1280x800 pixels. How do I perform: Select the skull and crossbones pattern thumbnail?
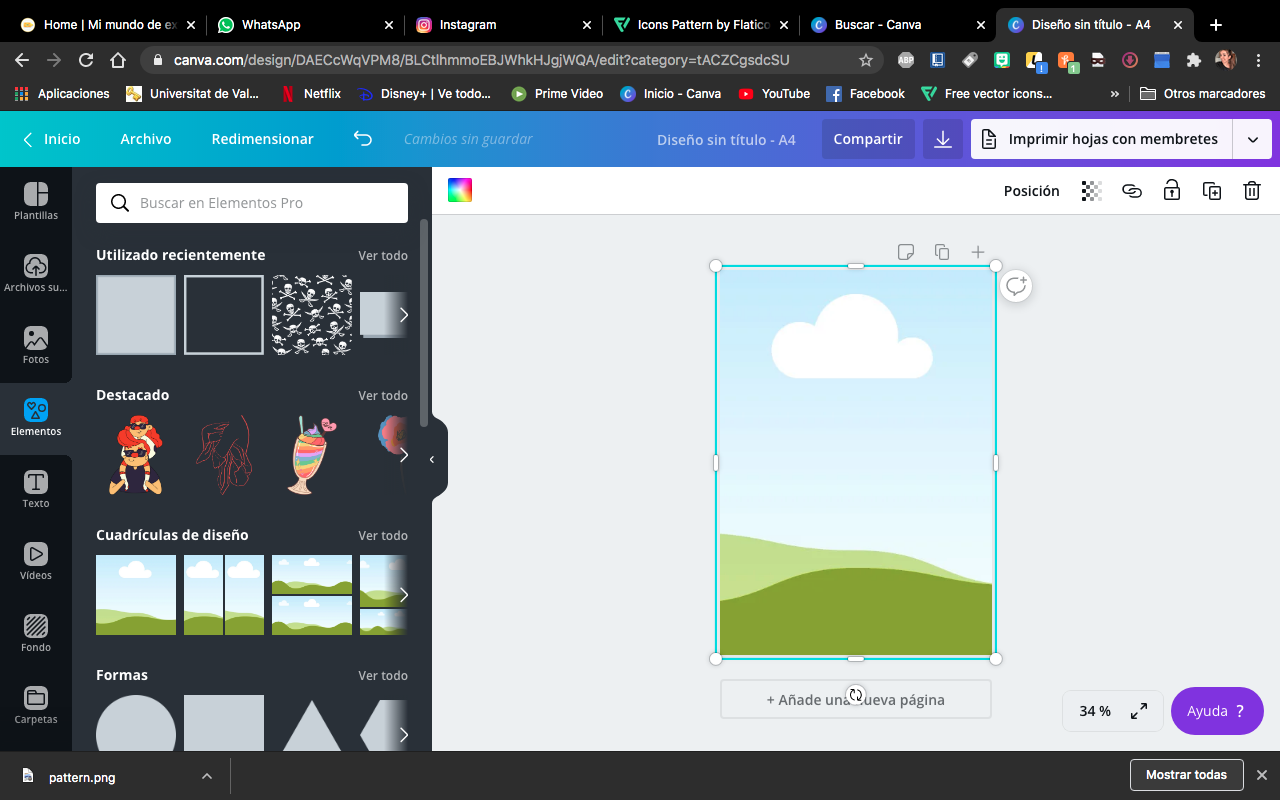[x=312, y=315]
